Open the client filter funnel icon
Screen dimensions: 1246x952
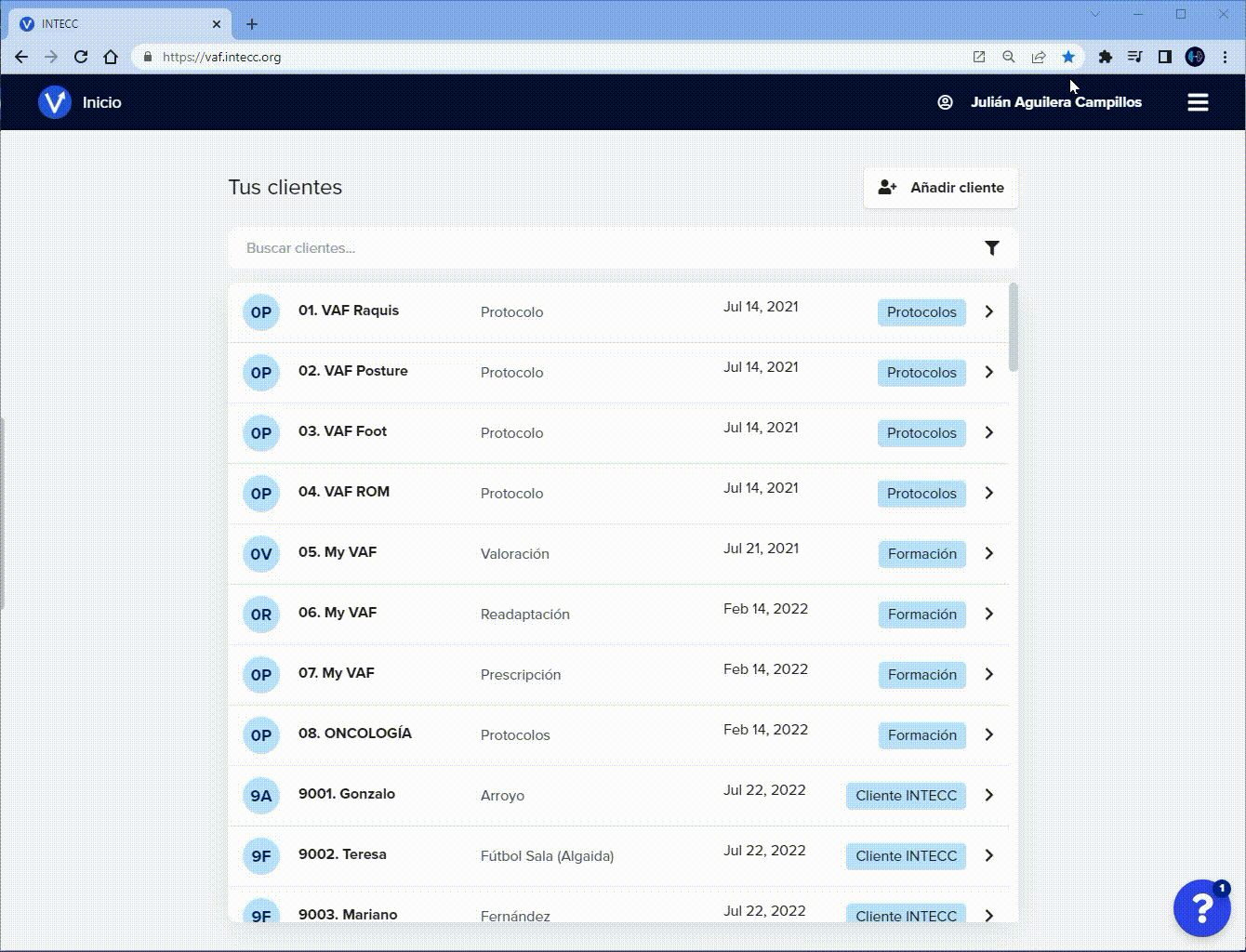(x=992, y=248)
